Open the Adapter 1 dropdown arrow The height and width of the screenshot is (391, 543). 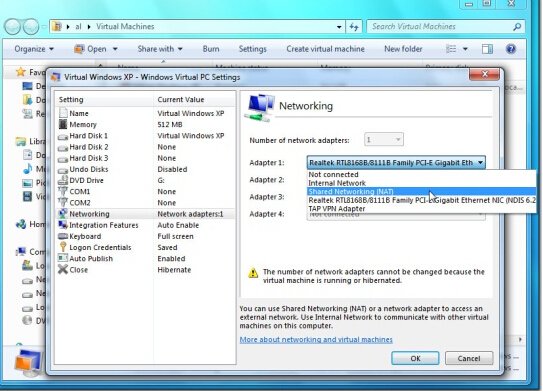click(480, 163)
